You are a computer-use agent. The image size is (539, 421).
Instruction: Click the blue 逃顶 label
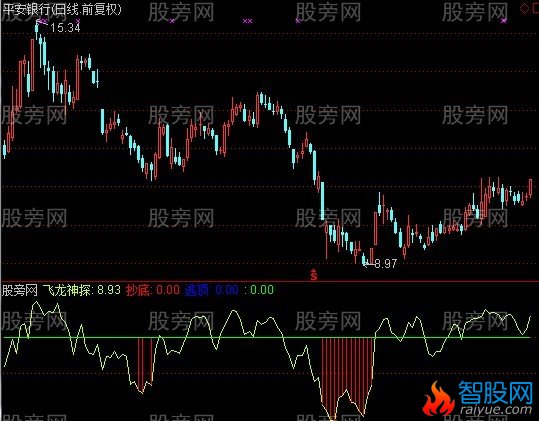tap(197, 290)
